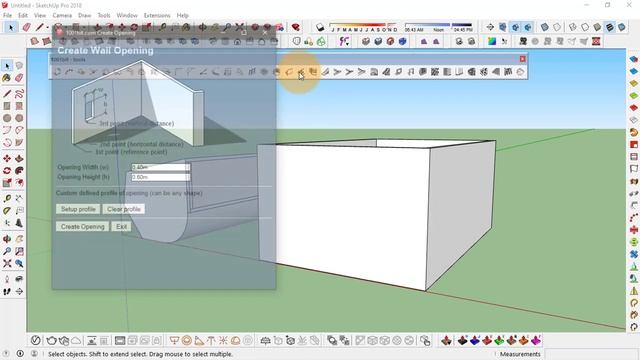Viewport: 640px width, 360px height.
Task: Close the 1001bit tools floating toolbar
Action: coord(522,59)
